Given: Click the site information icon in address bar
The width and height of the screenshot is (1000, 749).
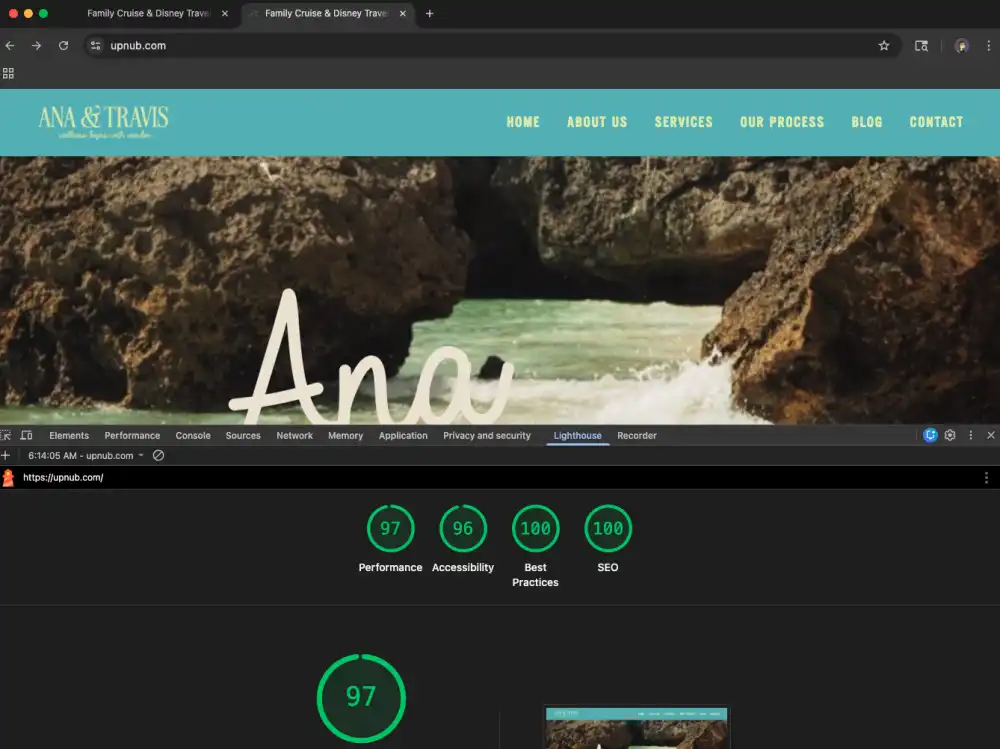Looking at the screenshot, I should 96,46.
